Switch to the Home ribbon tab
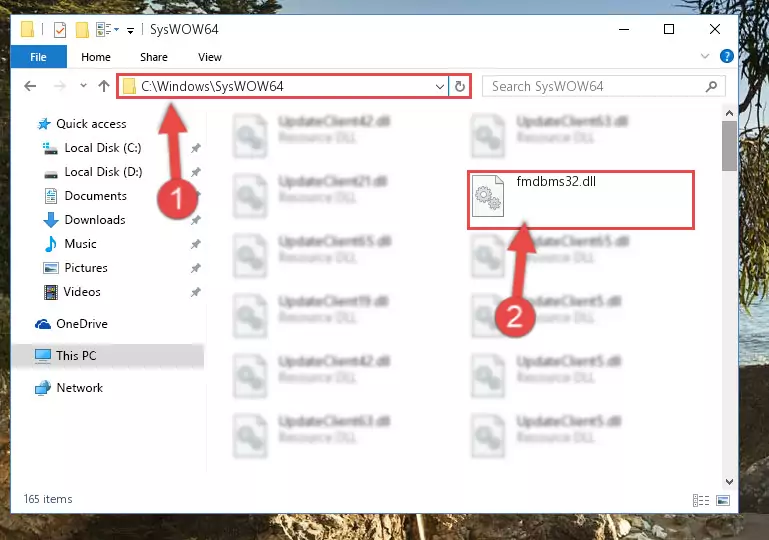This screenshot has height=540, width=769. (x=96, y=57)
